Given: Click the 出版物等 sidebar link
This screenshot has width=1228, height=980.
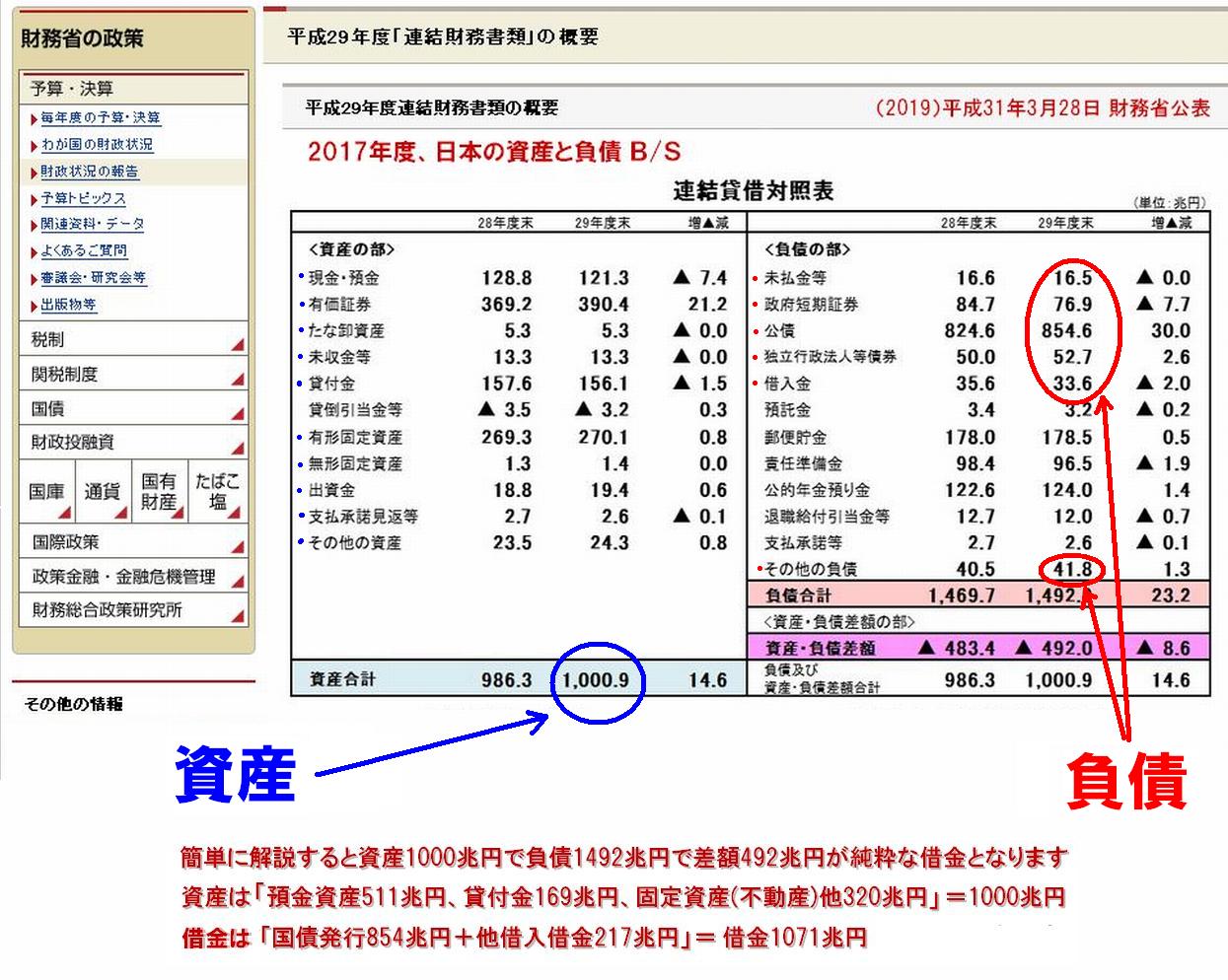Looking at the screenshot, I should (x=69, y=305).
